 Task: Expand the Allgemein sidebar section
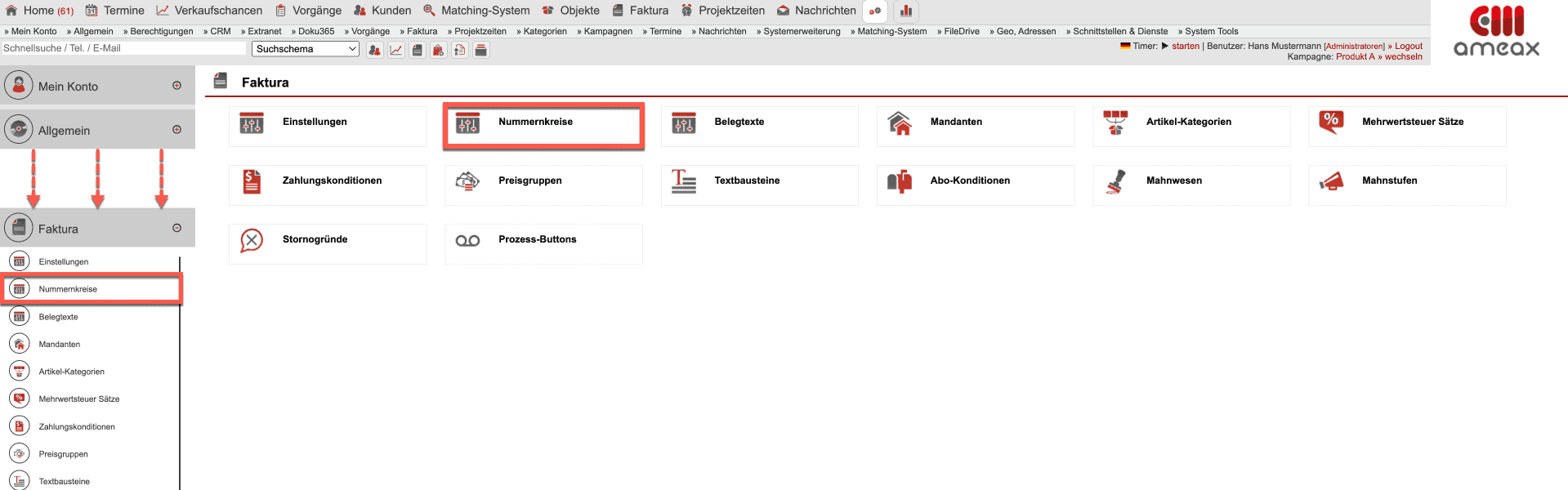tap(176, 130)
